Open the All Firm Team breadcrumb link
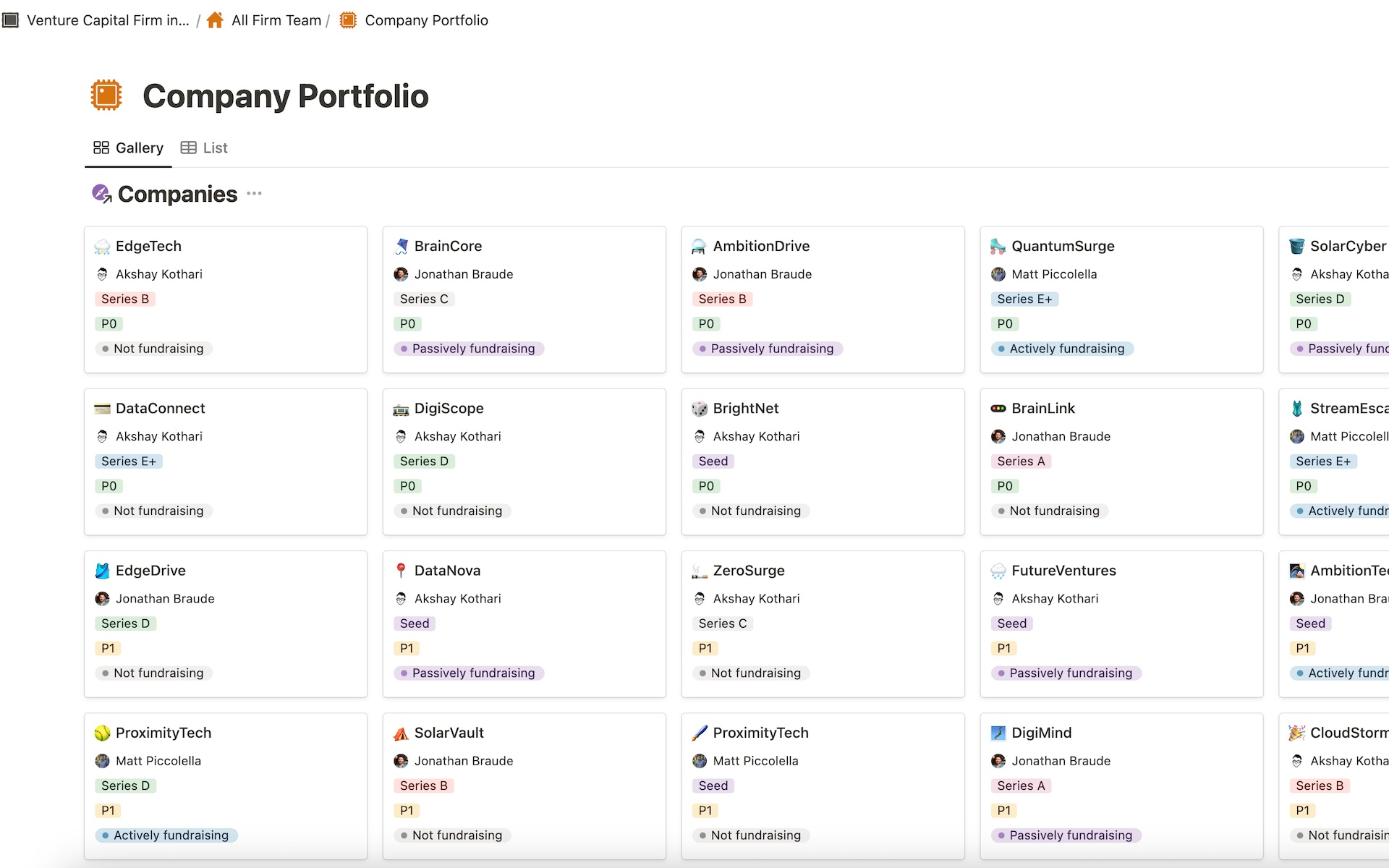1389x868 pixels. 276,20
